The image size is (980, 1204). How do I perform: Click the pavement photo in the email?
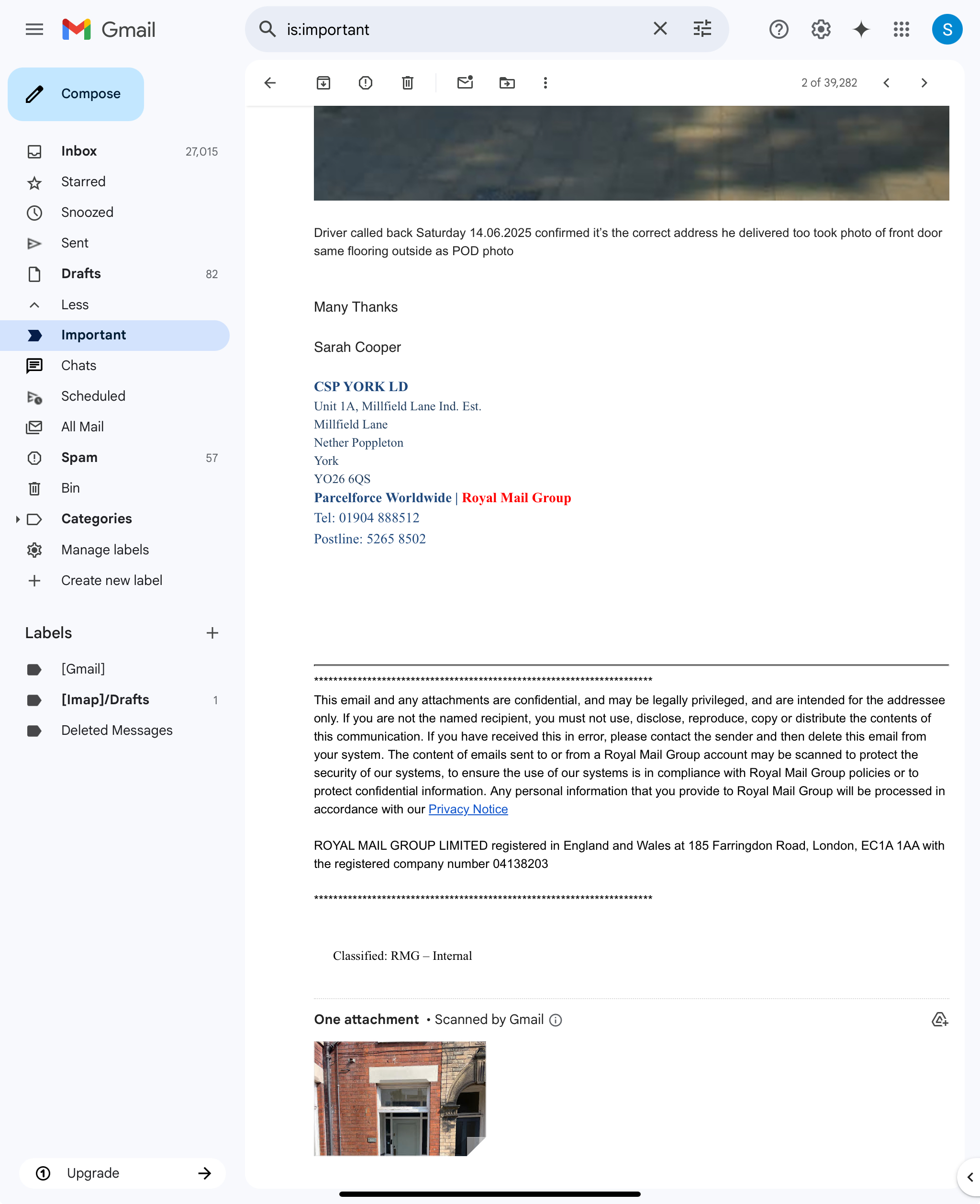tap(631, 153)
